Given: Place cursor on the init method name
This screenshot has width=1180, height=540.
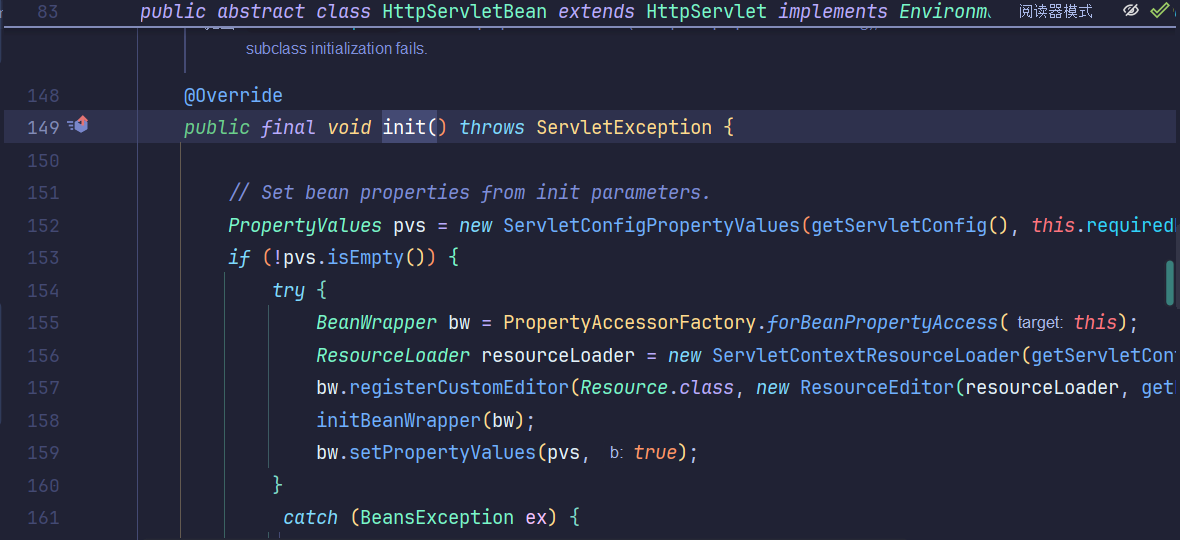Looking at the screenshot, I should [404, 128].
